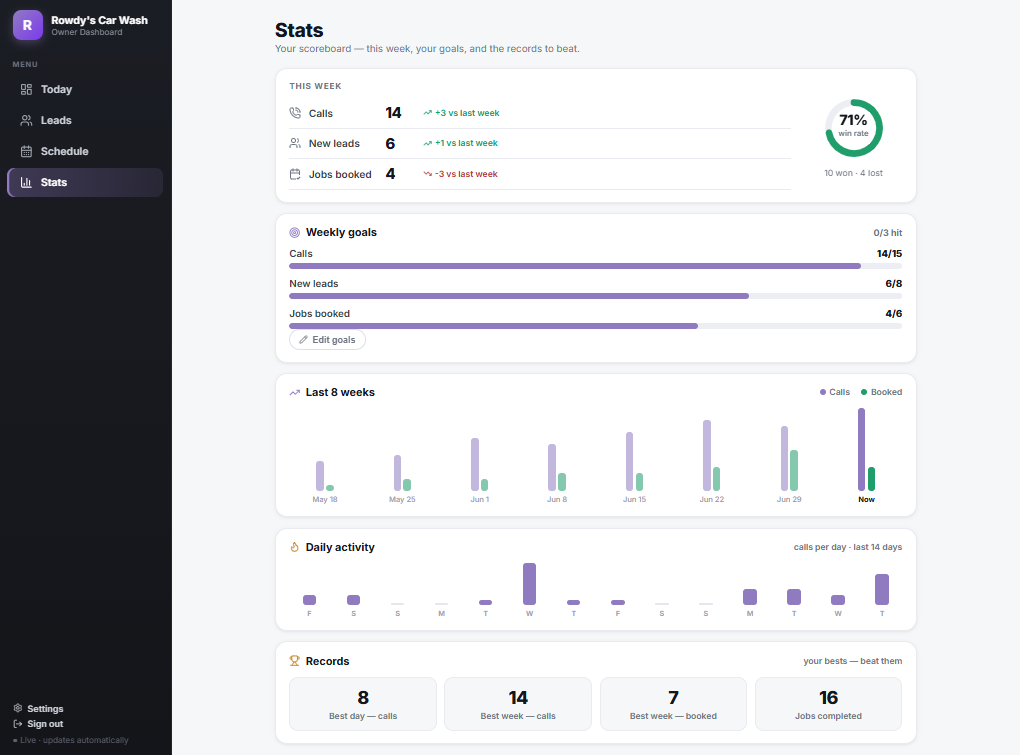Sign out of the dashboard
Image resolution: width=1020 pixels, height=755 pixels.
[x=38, y=724]
